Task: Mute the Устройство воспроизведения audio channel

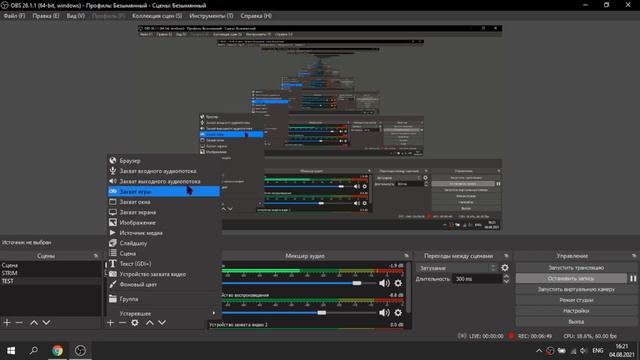Action: tap(384, 313)
